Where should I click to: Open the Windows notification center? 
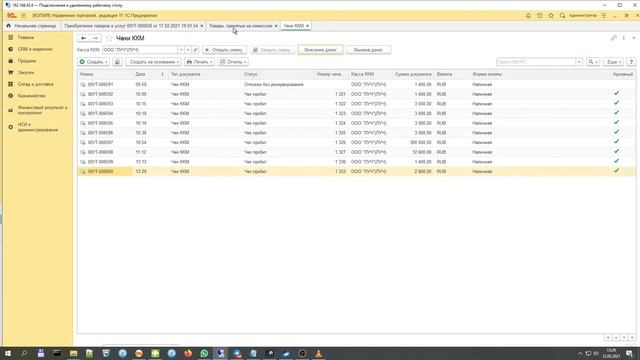click(x=629, y=353)
